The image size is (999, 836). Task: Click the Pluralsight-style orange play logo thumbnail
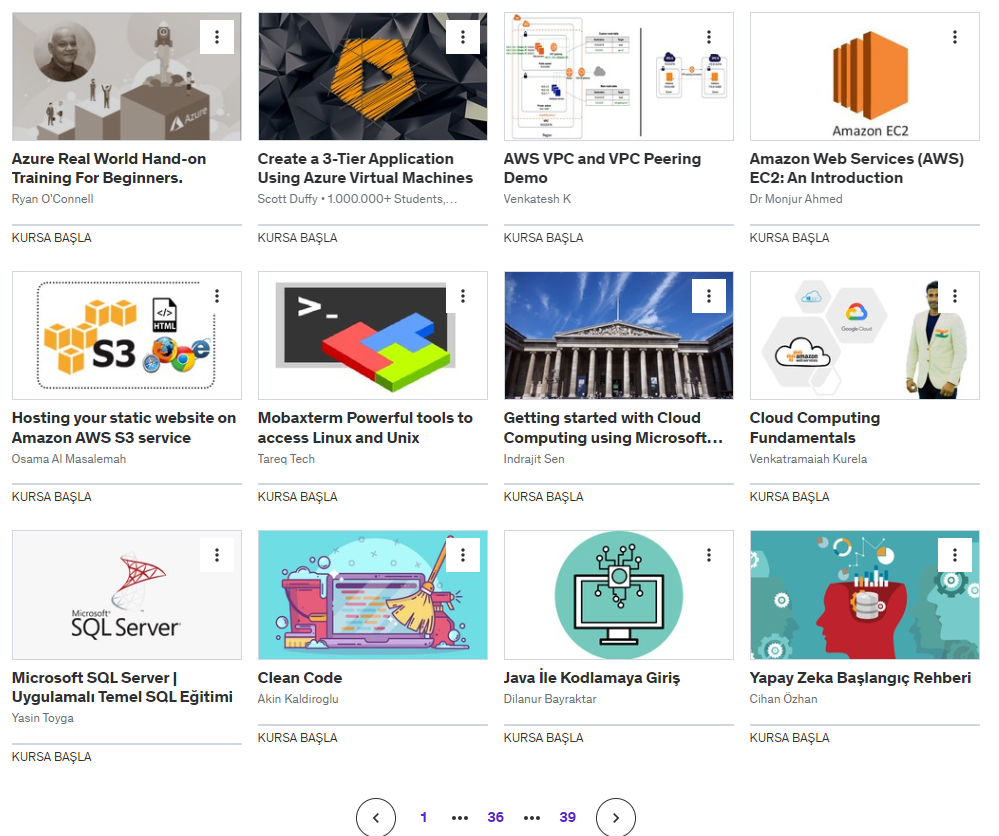pyautogui.click(x=373, y=76)
